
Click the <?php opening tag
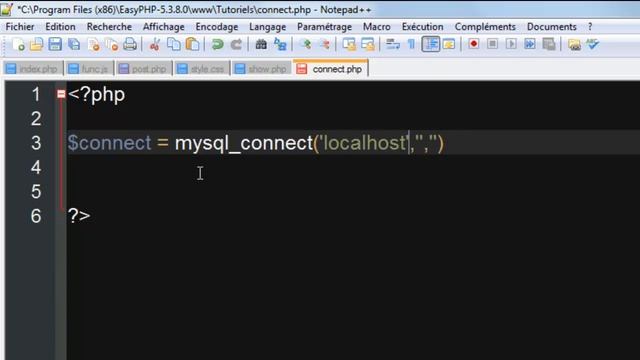coord(97,95)
